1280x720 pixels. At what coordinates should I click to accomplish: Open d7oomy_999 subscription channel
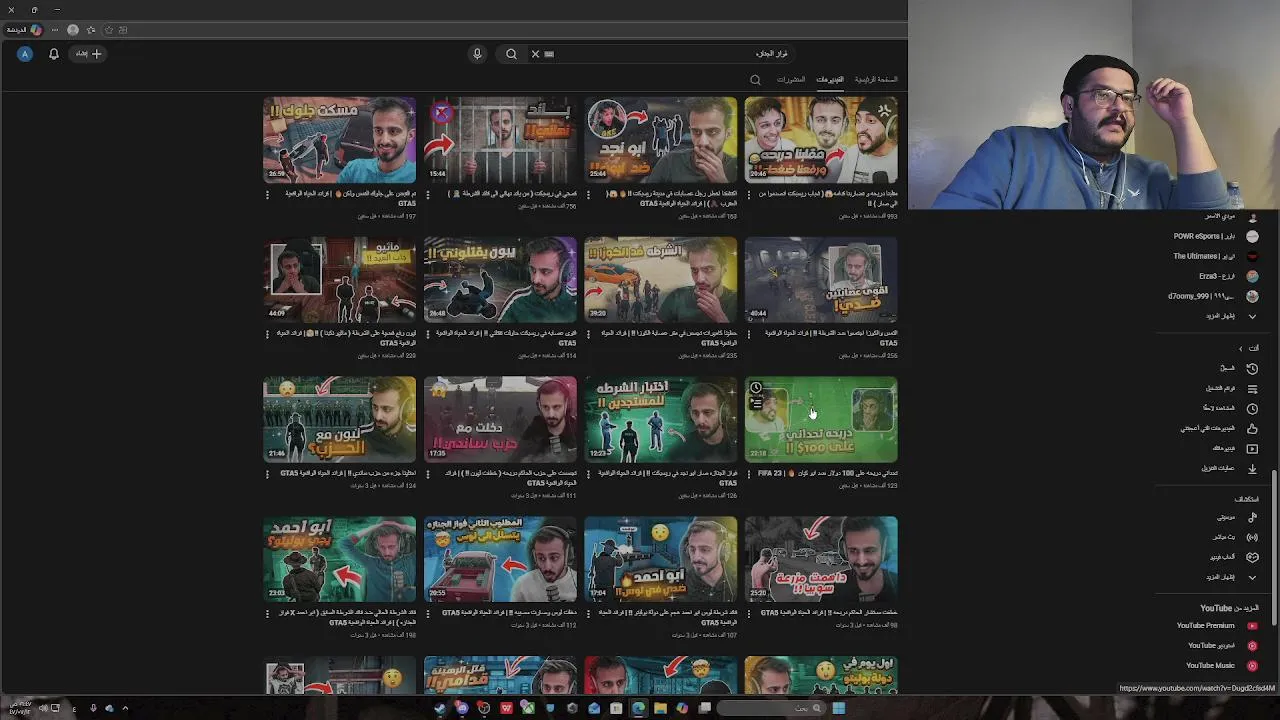1213,297
